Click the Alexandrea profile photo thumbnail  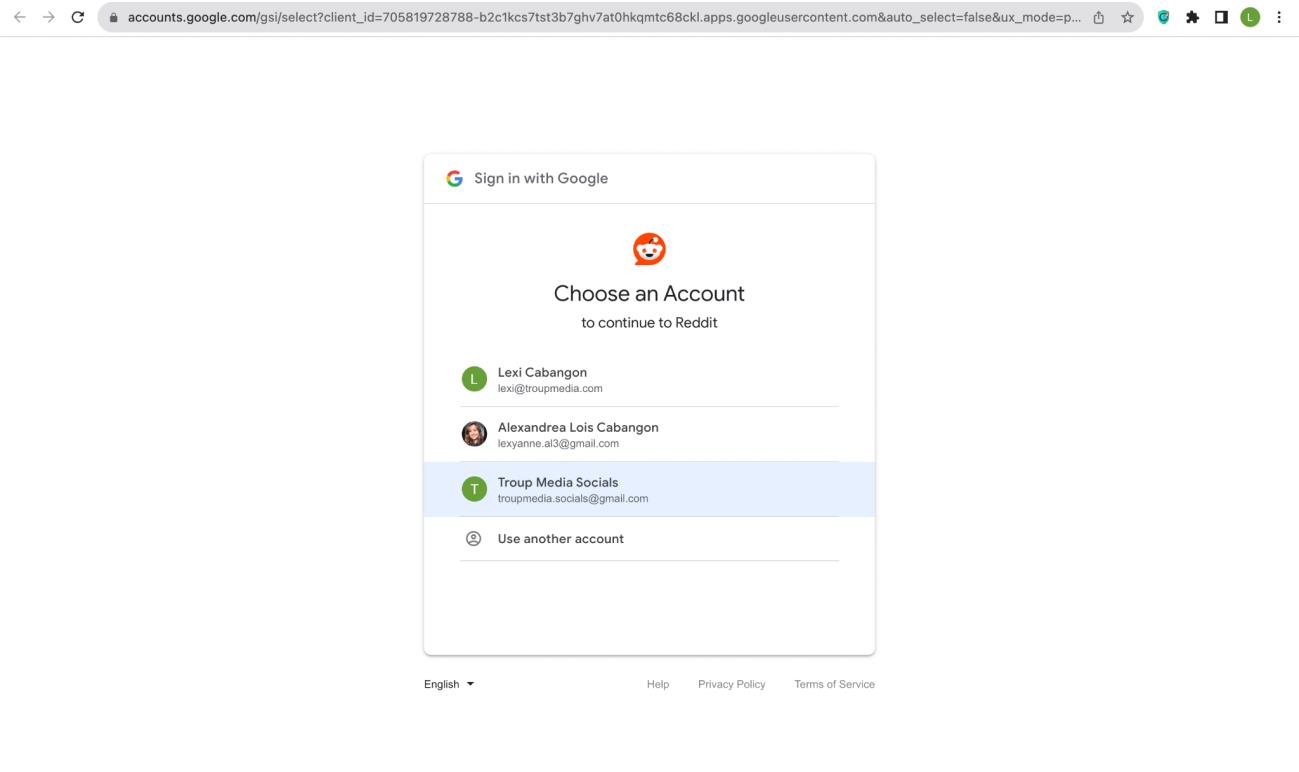474,434
